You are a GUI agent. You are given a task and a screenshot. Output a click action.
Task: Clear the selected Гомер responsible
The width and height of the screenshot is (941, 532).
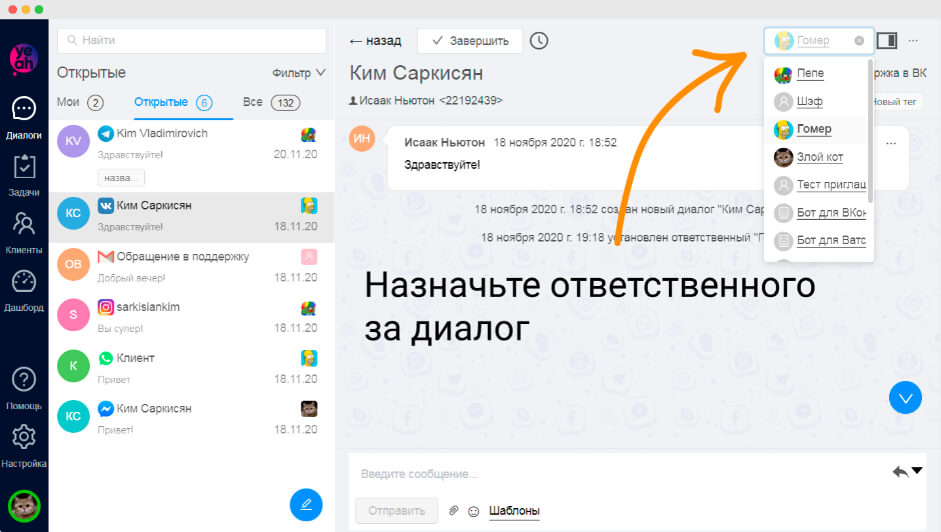[859, 41]
